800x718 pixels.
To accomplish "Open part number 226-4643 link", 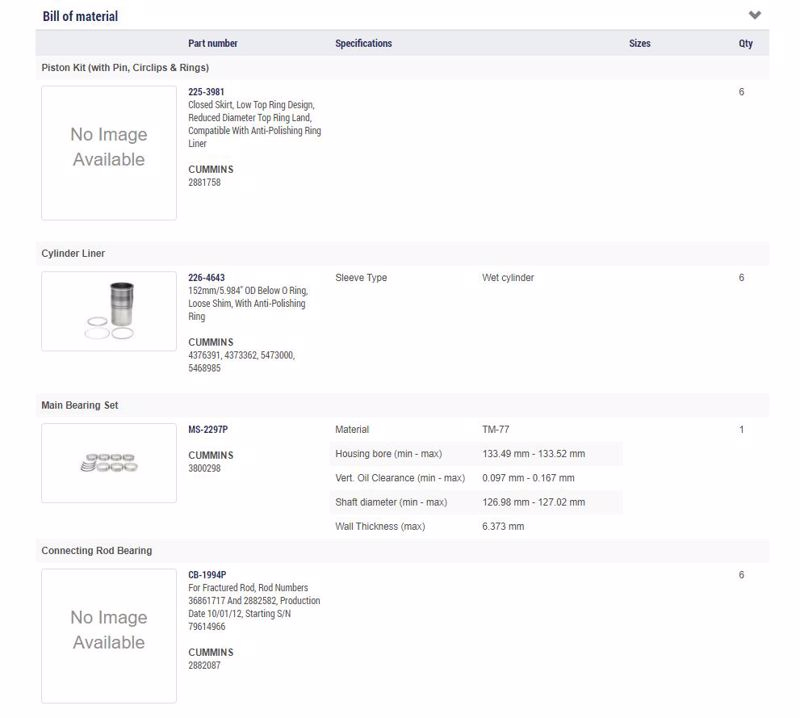I will tap(206, 278).
